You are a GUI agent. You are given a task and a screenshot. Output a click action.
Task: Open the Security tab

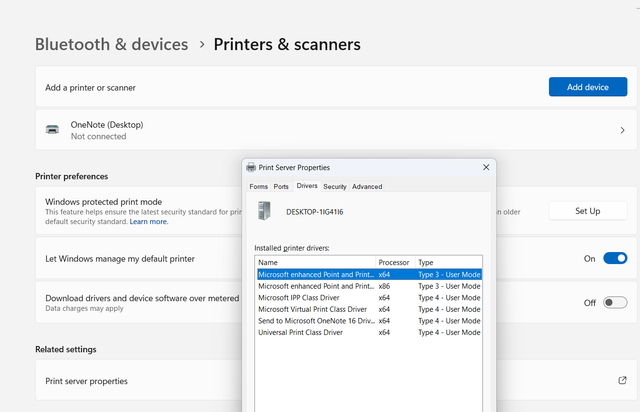click(335, 187)
